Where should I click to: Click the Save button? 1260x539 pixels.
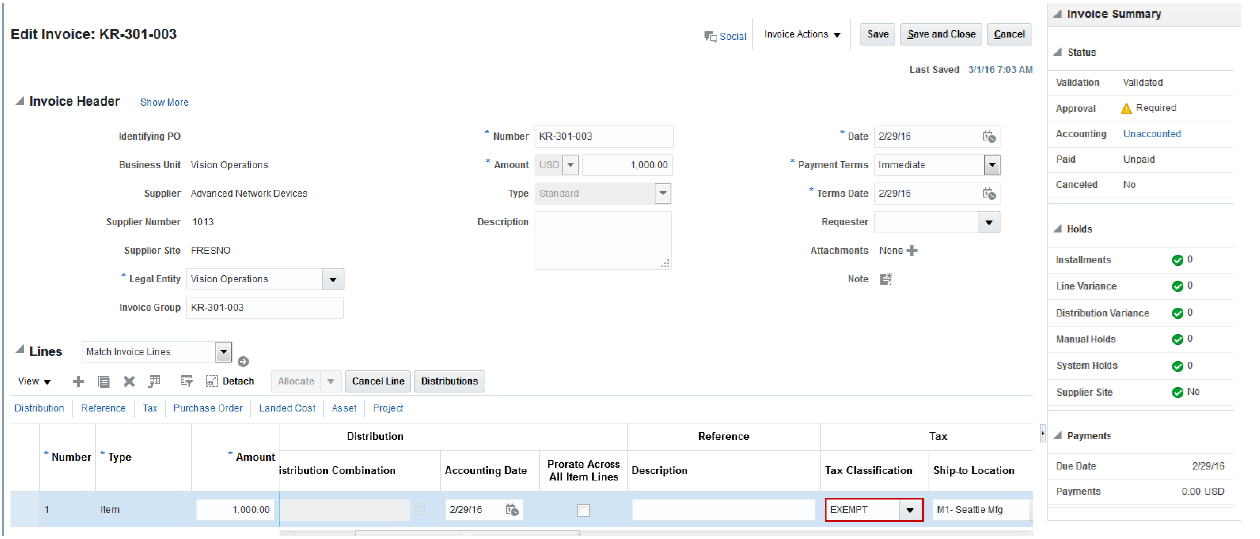878,34
